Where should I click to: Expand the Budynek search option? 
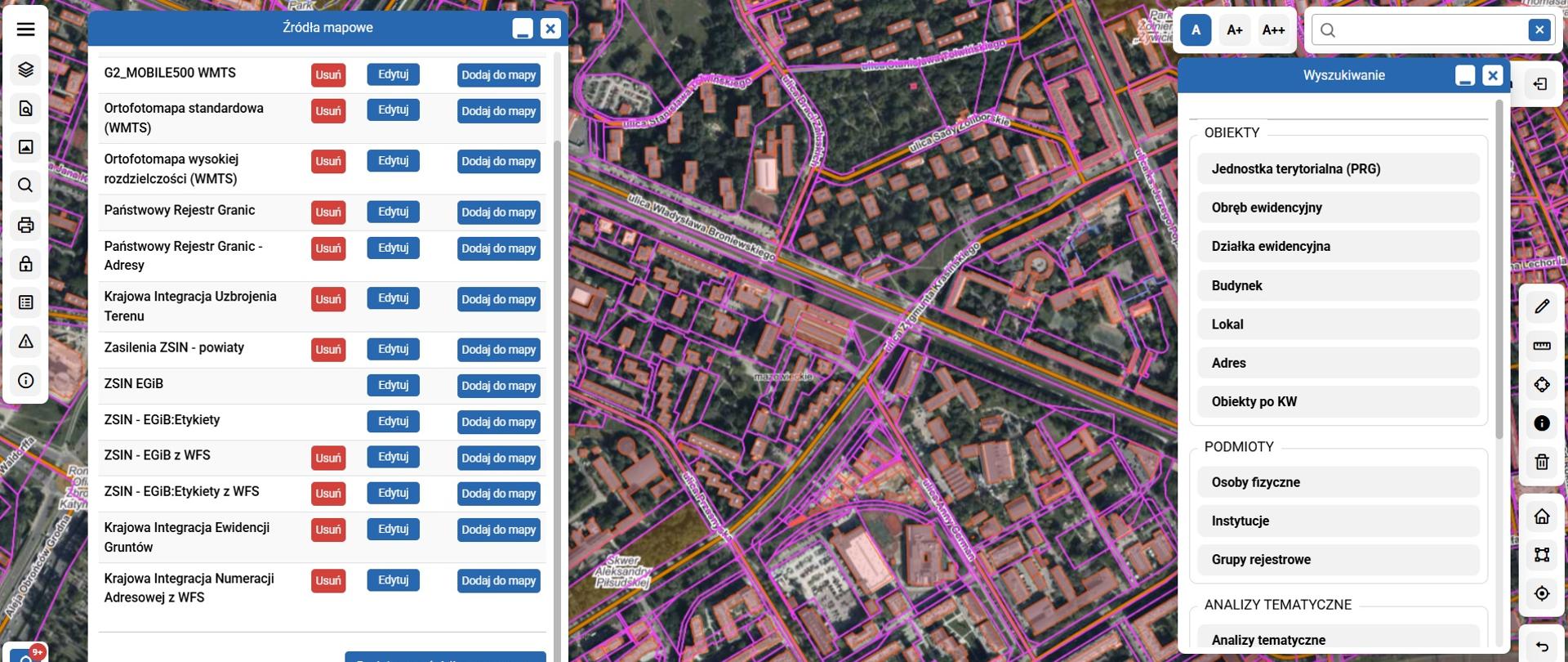(1338, 285)
